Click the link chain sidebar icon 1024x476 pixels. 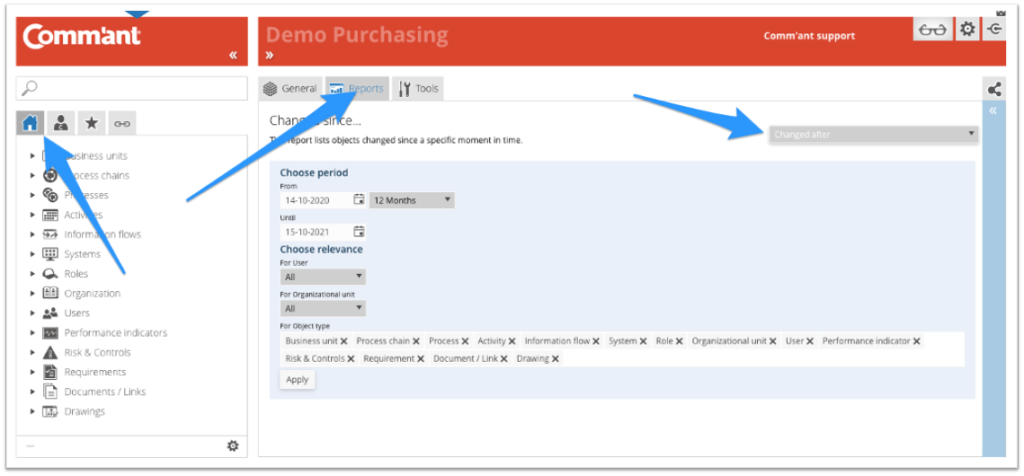pos(121,123)
